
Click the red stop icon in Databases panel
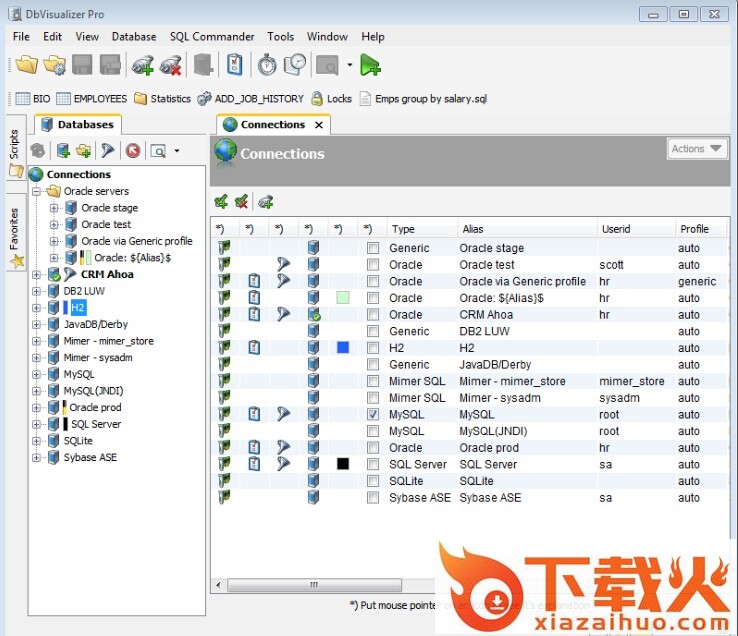tap(133, 151)
